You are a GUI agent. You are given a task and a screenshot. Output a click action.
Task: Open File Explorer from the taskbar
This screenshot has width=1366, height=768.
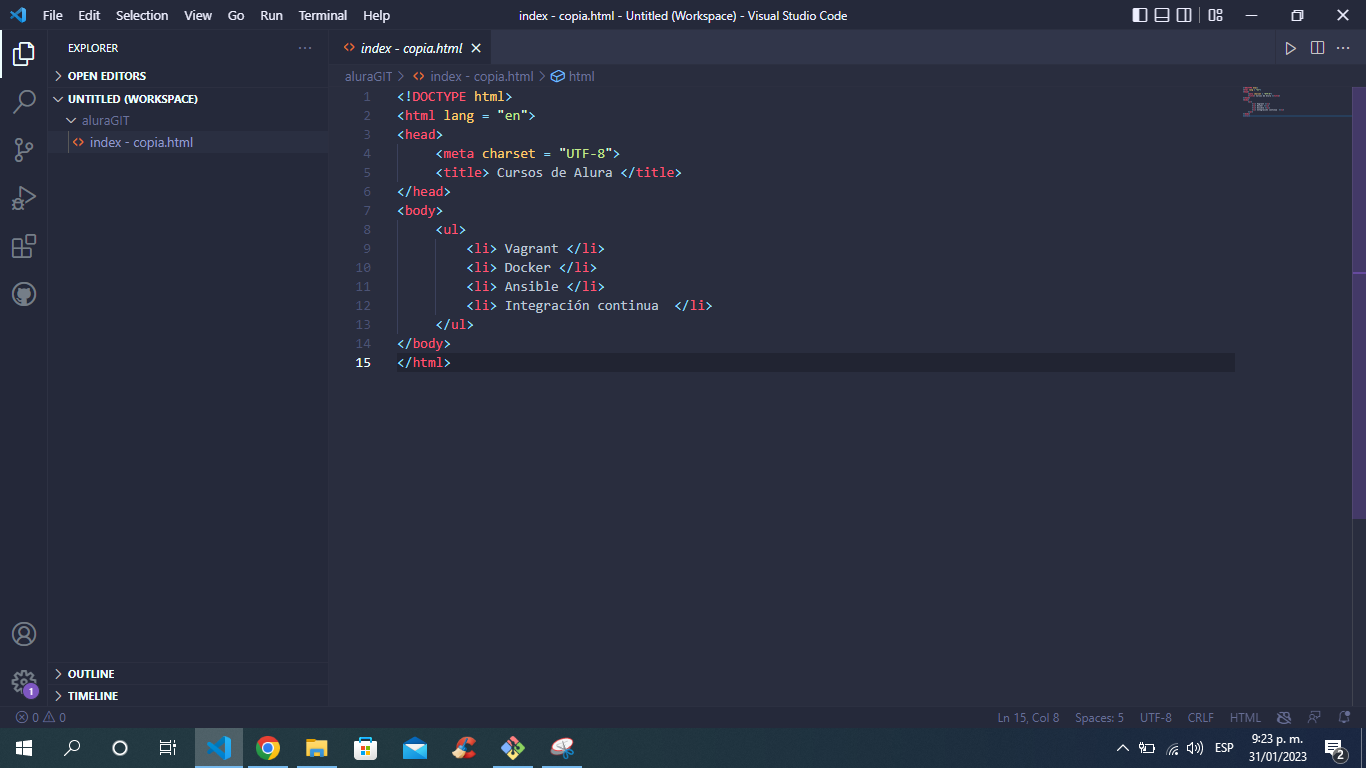(316, 748)
